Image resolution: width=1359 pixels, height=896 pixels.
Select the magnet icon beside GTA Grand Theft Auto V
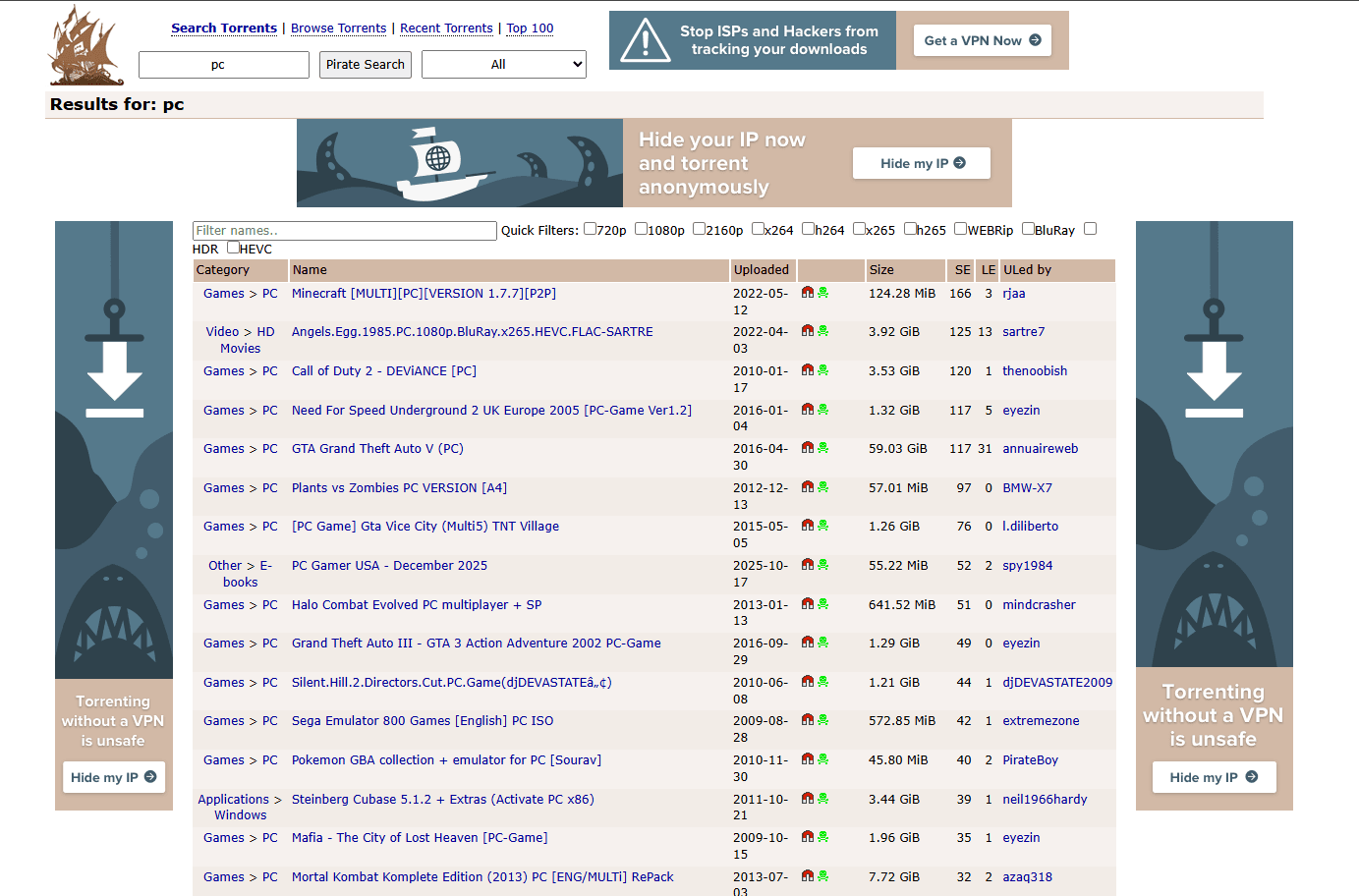coord(807,448)
